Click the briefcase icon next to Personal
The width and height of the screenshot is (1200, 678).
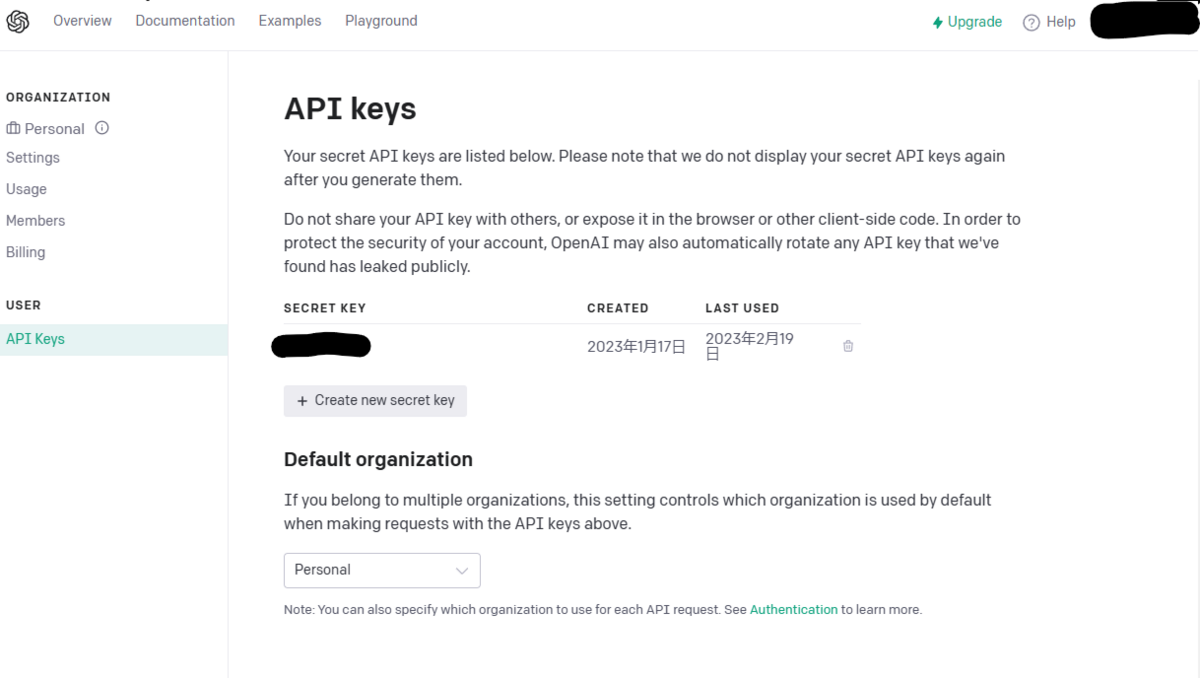coord(11,128)
